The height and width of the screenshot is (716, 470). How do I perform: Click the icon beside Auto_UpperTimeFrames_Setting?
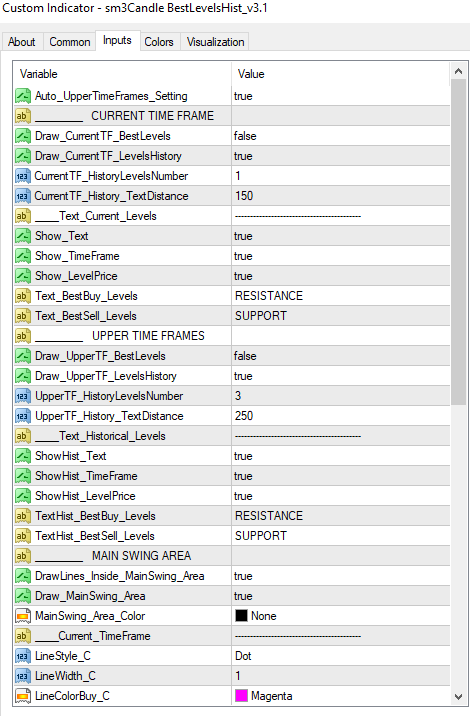(22, 96)
